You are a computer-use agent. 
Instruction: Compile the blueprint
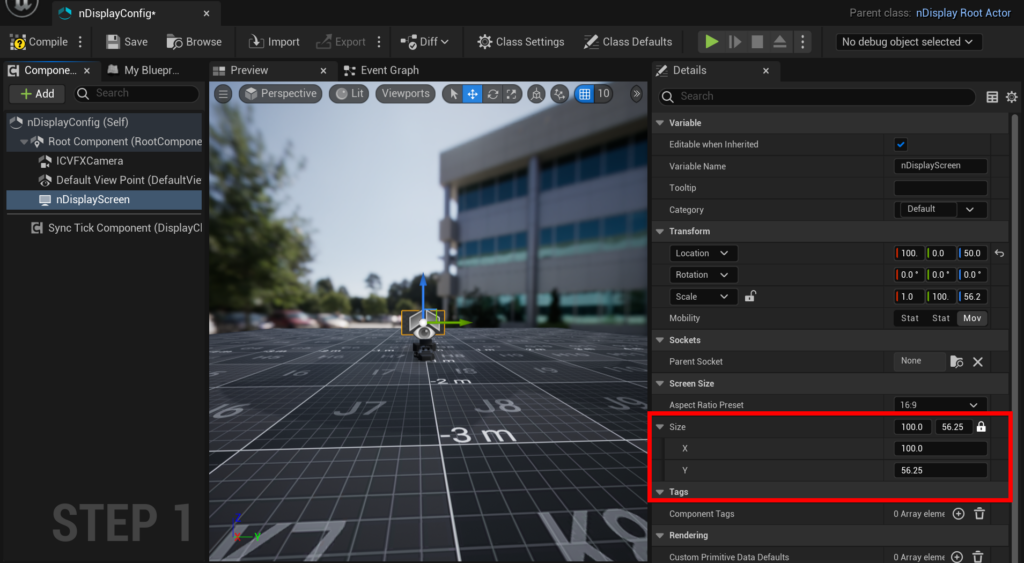(x=39, y=42)
